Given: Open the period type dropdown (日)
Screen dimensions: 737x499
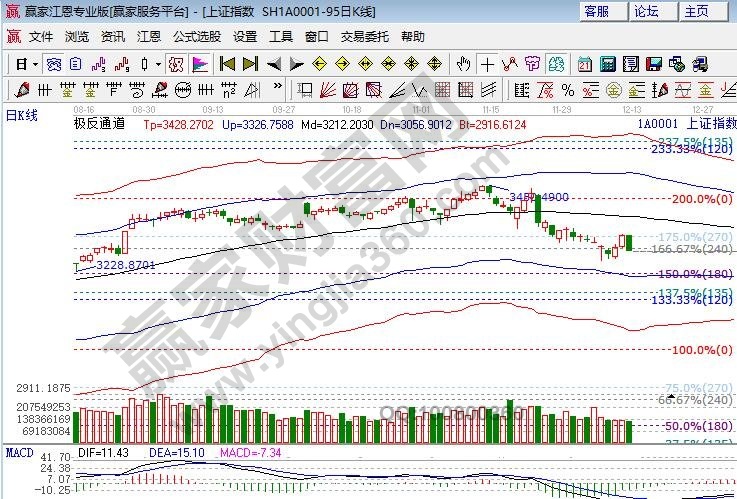Looking at the screenshot, I should tap(26, 64).
